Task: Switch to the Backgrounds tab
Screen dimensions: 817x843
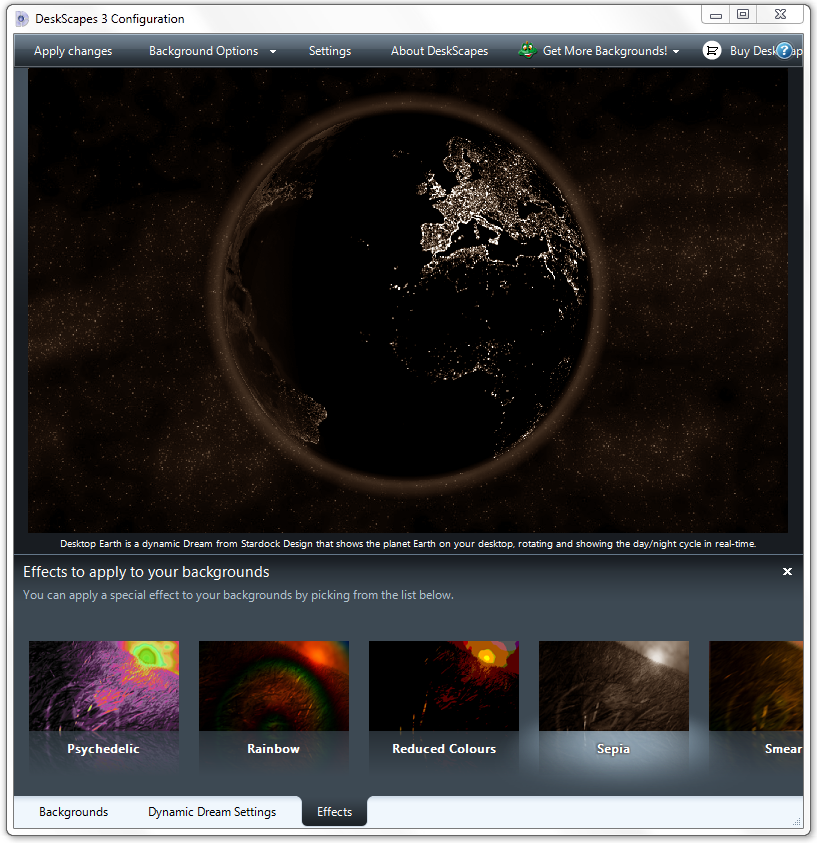Action: 74,812
